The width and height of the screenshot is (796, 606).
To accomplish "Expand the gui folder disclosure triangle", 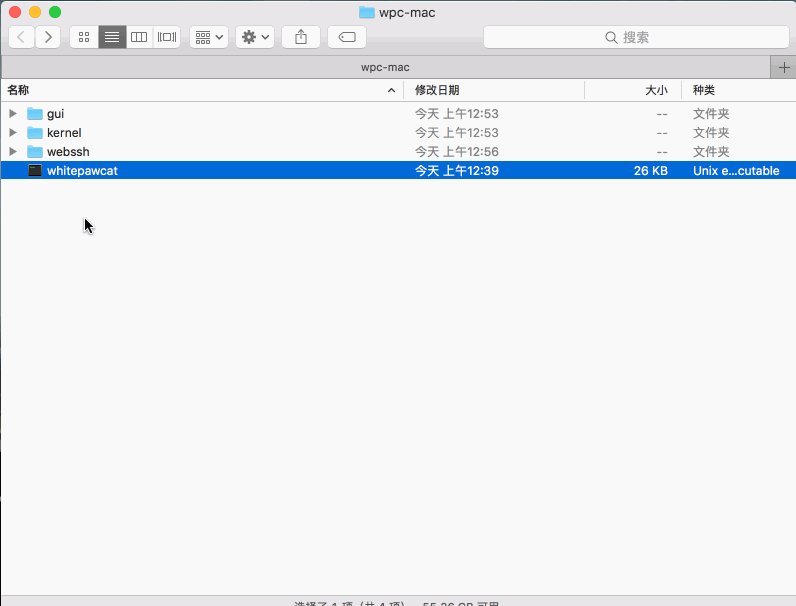I will [x=13, y=113].
